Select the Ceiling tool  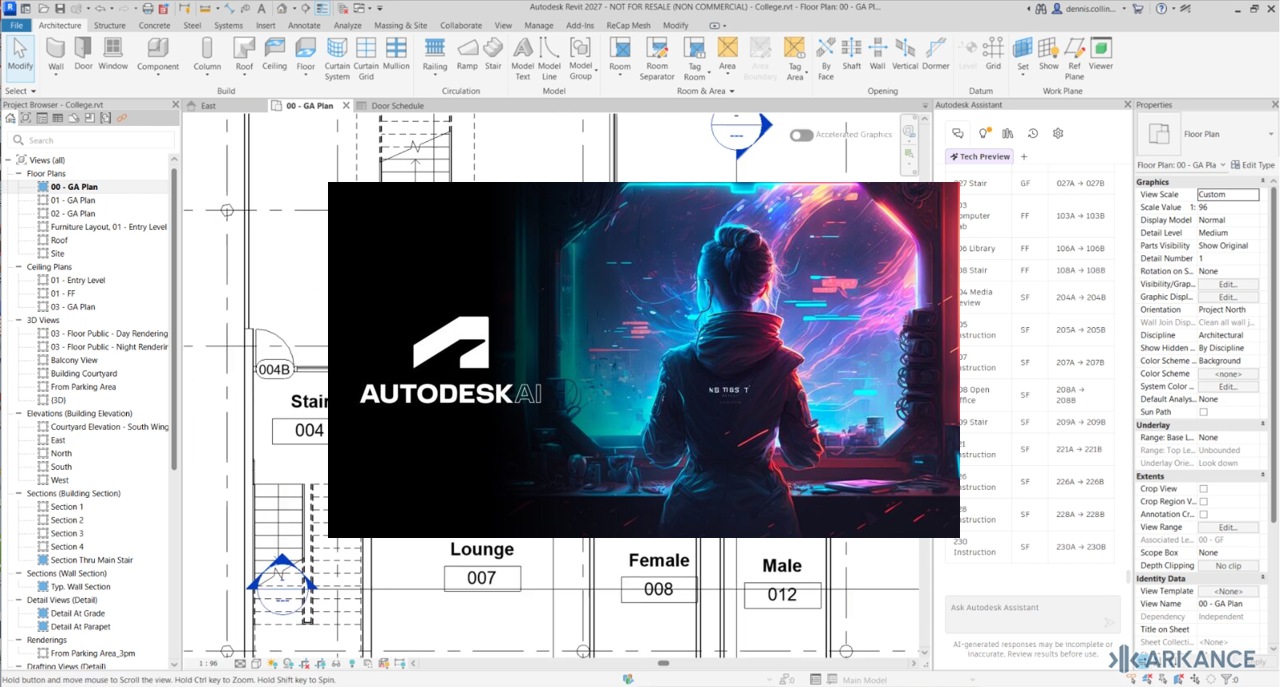point(274,54)
